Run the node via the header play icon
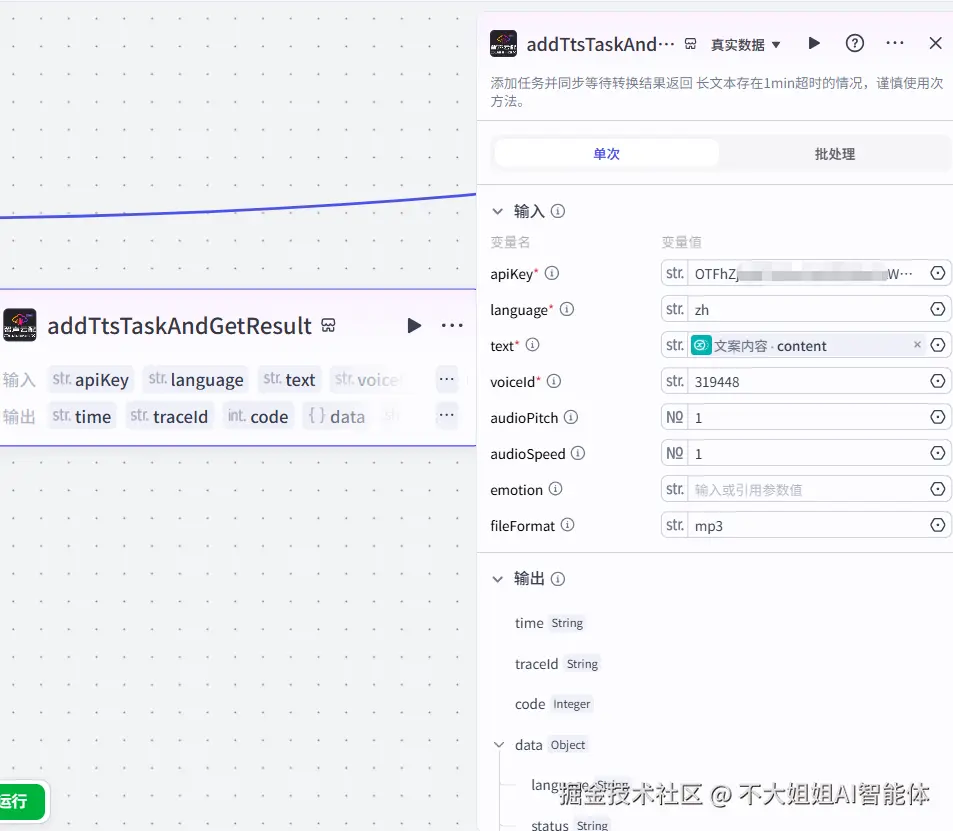 click(x=813, y=43)
